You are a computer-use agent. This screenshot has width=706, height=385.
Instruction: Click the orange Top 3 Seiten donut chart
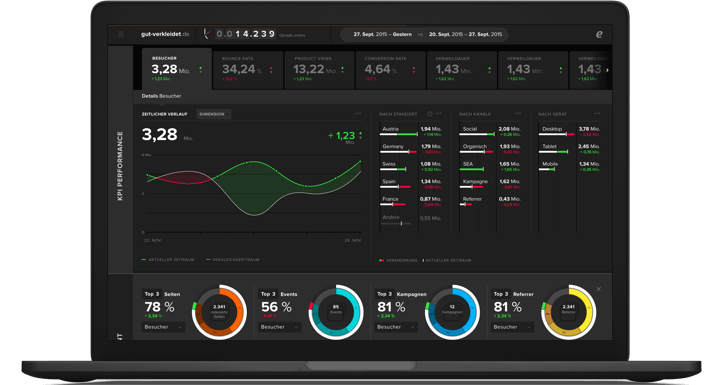tap(219, 312)
